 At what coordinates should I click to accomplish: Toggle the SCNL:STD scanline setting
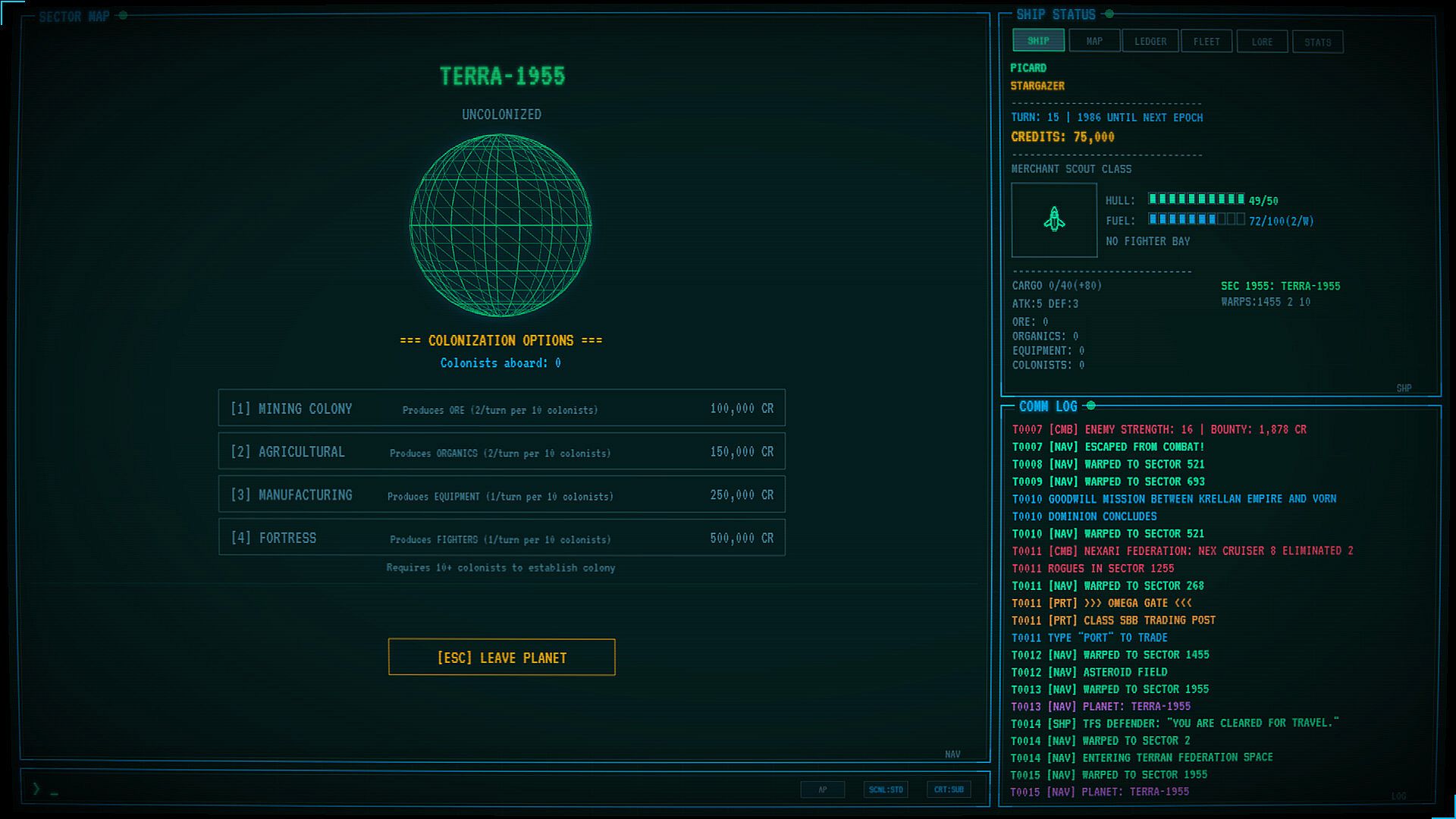coord(886,789)
